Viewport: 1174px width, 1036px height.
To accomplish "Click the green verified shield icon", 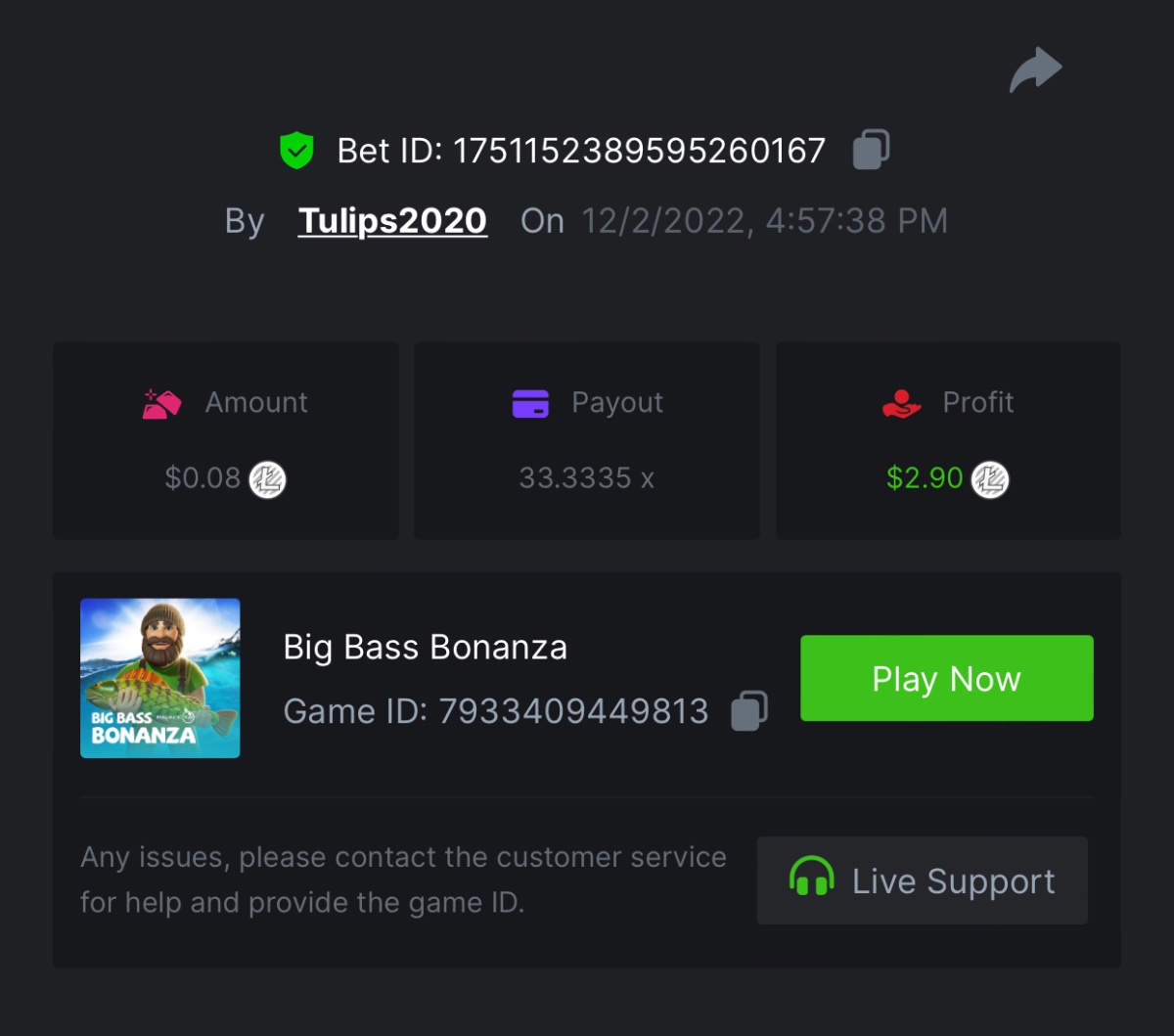I will (x=296, y=151).
